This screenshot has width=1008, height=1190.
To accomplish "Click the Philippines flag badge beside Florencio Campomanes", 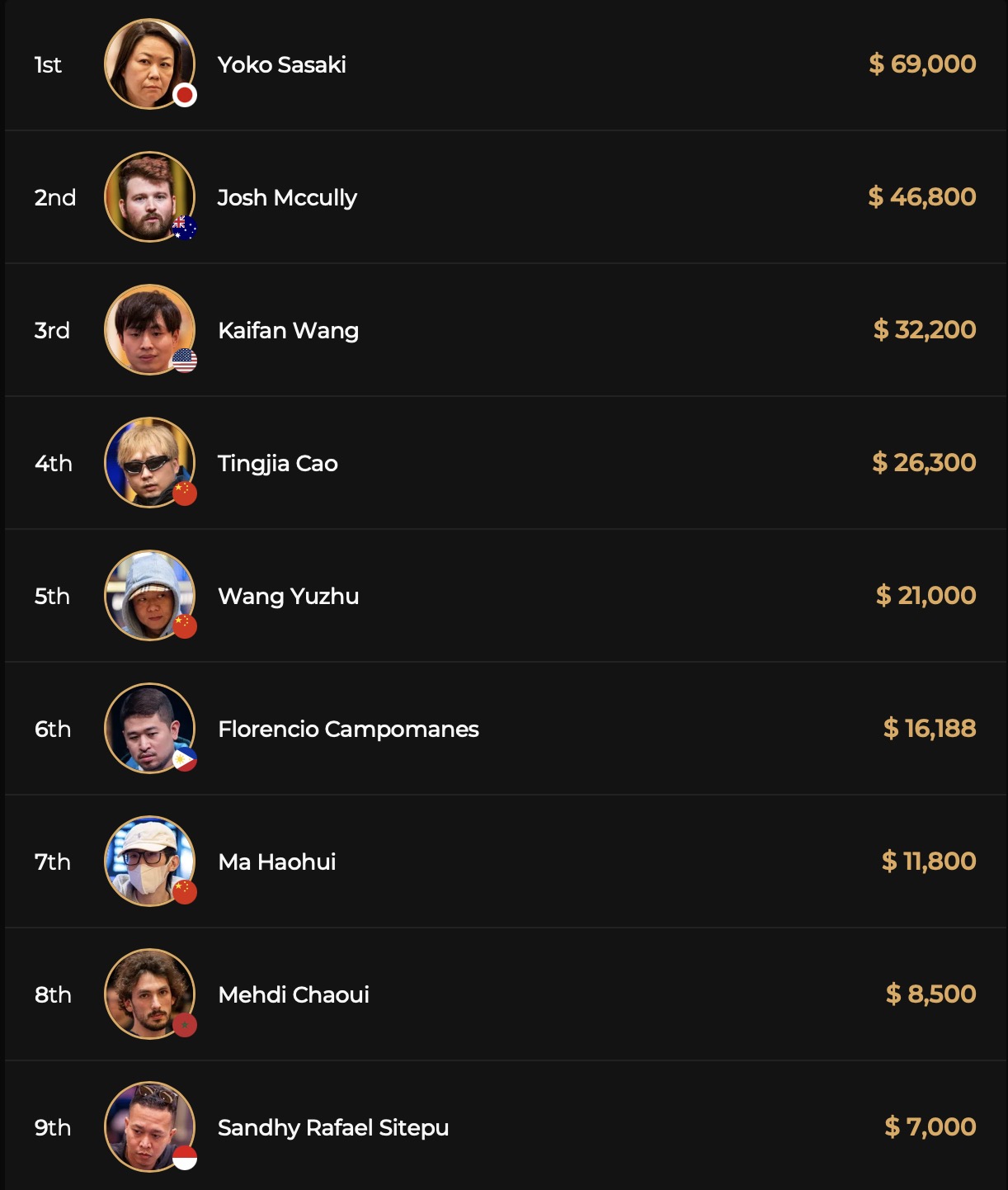I will pos(185,759).
